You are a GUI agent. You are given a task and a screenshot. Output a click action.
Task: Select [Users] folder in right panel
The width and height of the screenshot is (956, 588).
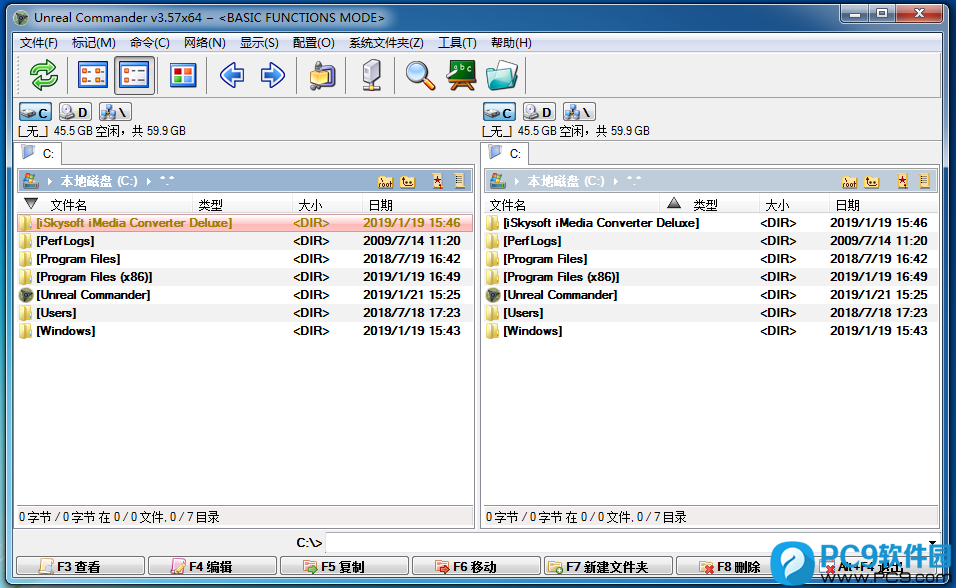pos(712,313)
